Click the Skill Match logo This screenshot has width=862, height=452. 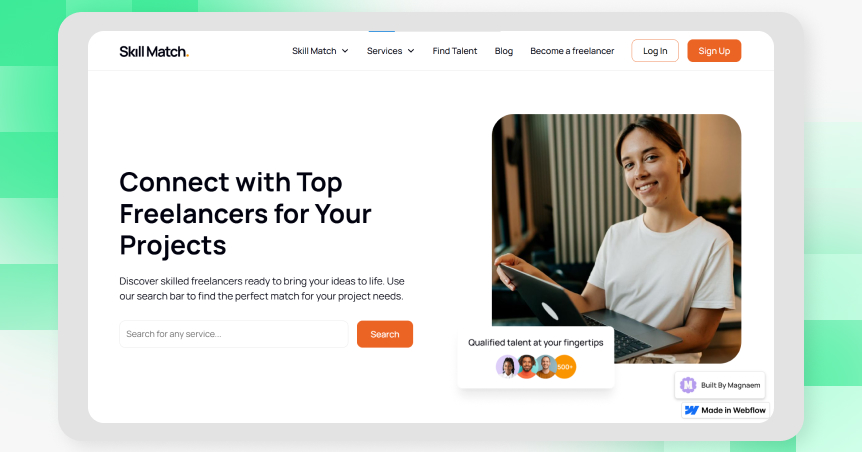pyautogui.click(x=154, y=51)
